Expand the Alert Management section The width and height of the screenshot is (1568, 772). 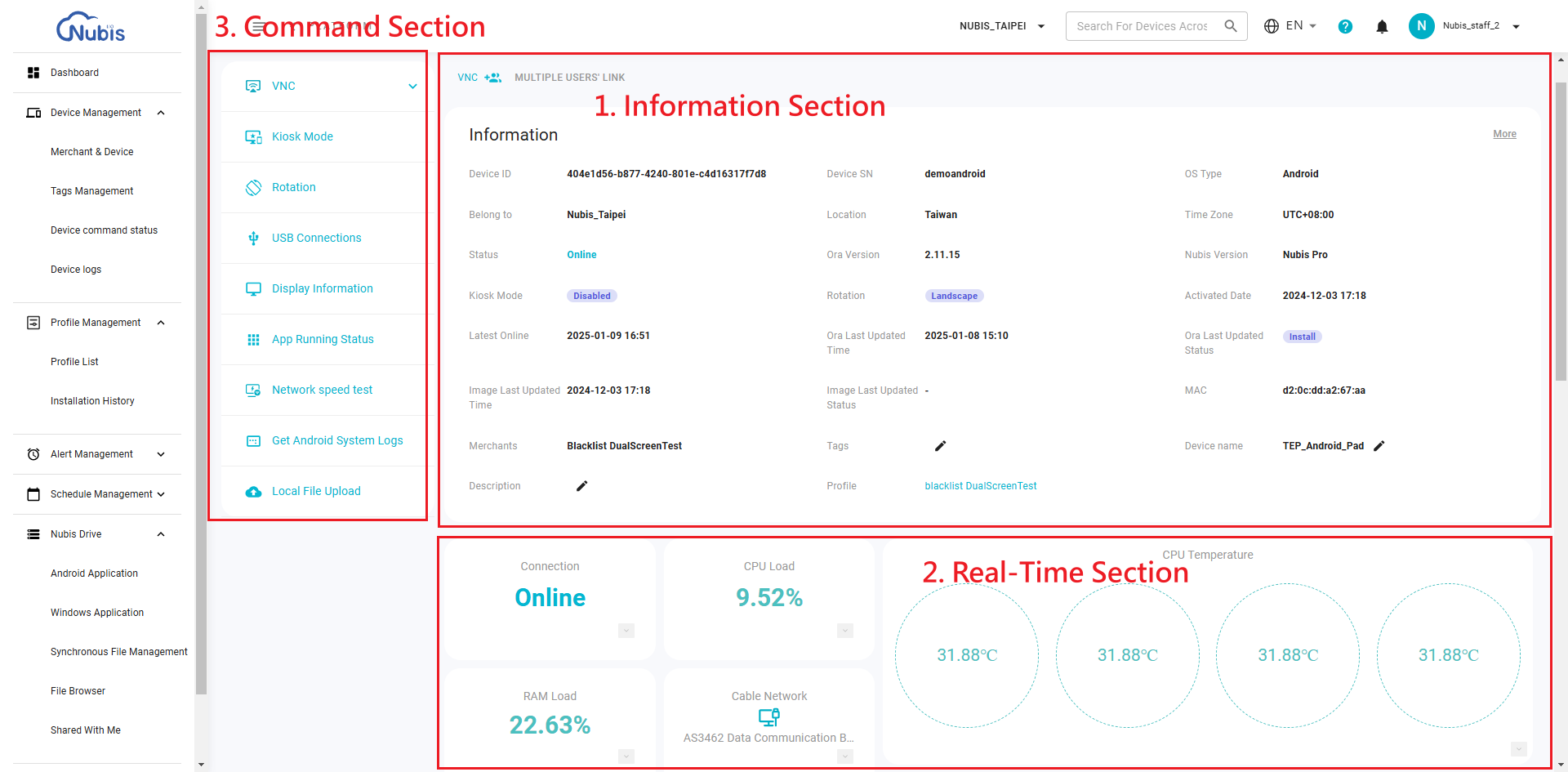pyautogui.click(x=161, y=454)
